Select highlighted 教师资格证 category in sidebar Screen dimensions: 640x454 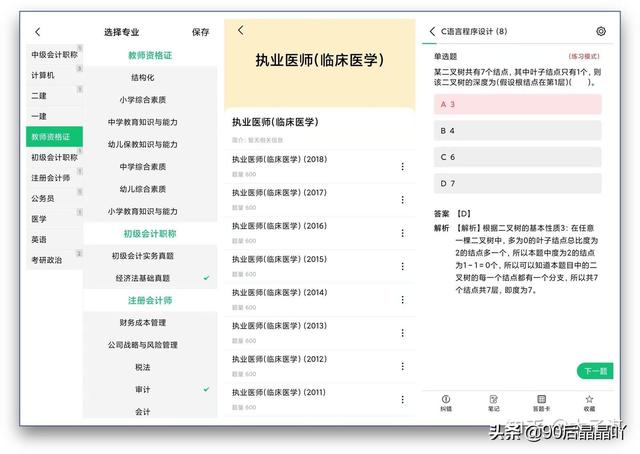point(54,137)
